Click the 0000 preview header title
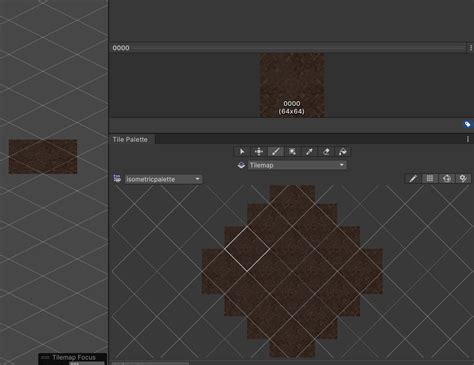 pos(121,48)
